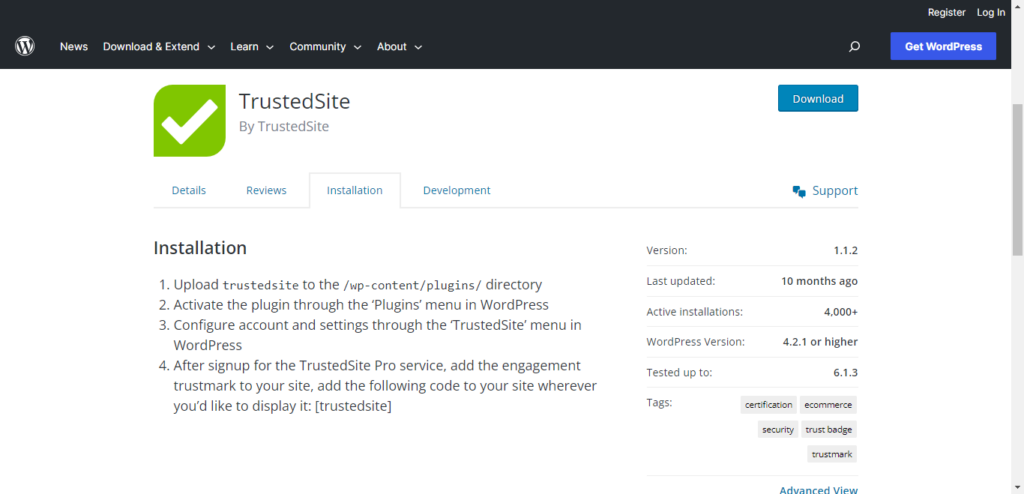The image size is (1024, 494).
Task: Expand the Learn dropdown menu
Action: (252, 46)
